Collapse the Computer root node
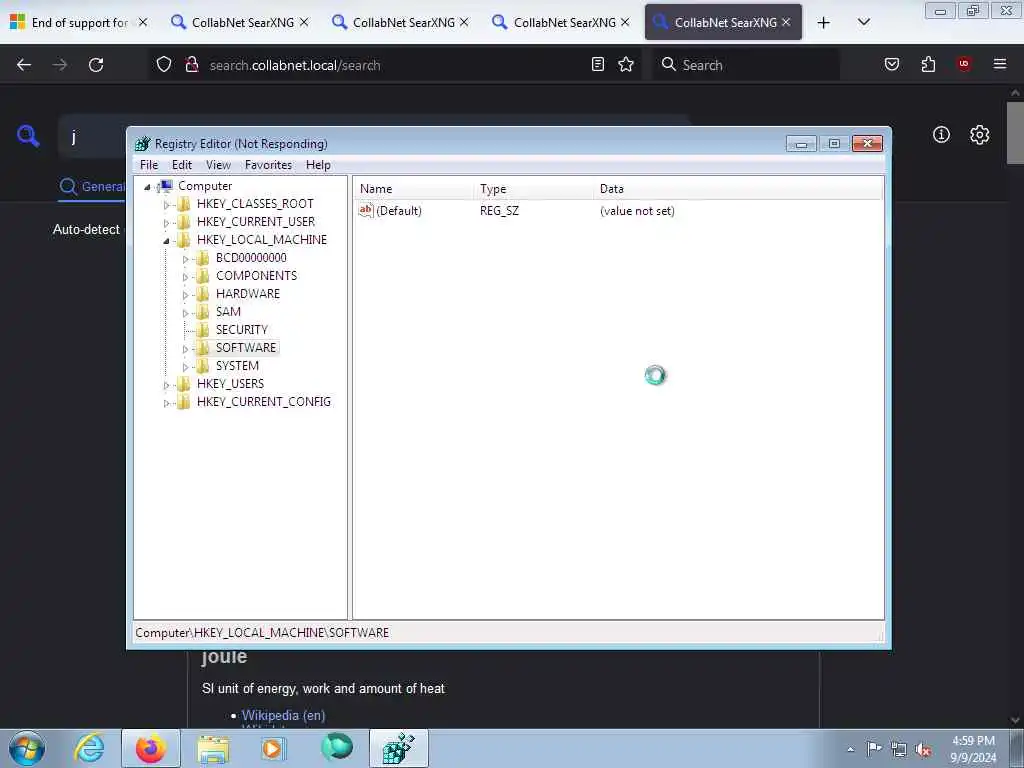1024x768 pixels. tap(148, 187)
